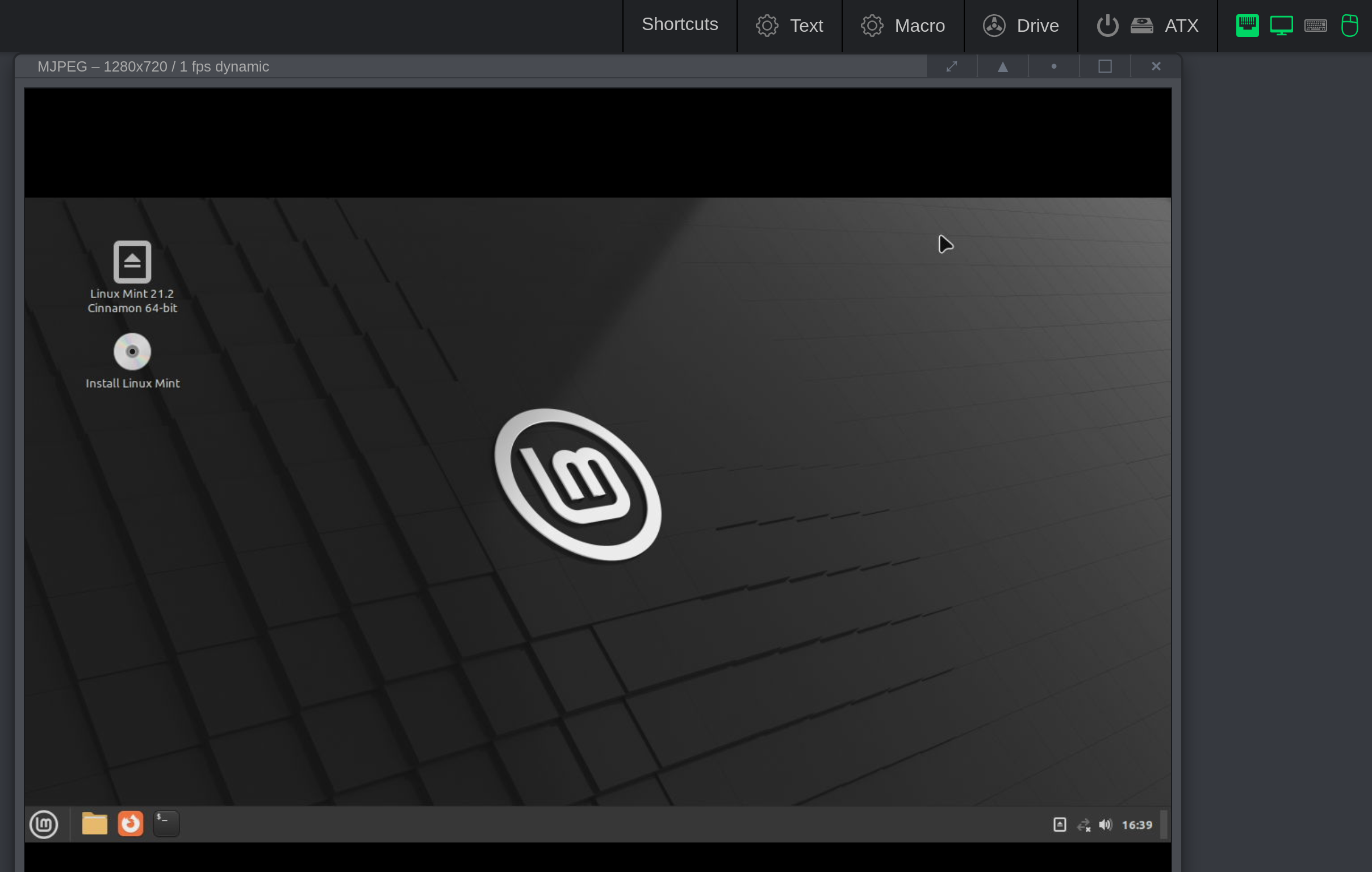Click the 16:39 clock in the panel
Screen dimensions: 1372x872
pos(1137,825)
